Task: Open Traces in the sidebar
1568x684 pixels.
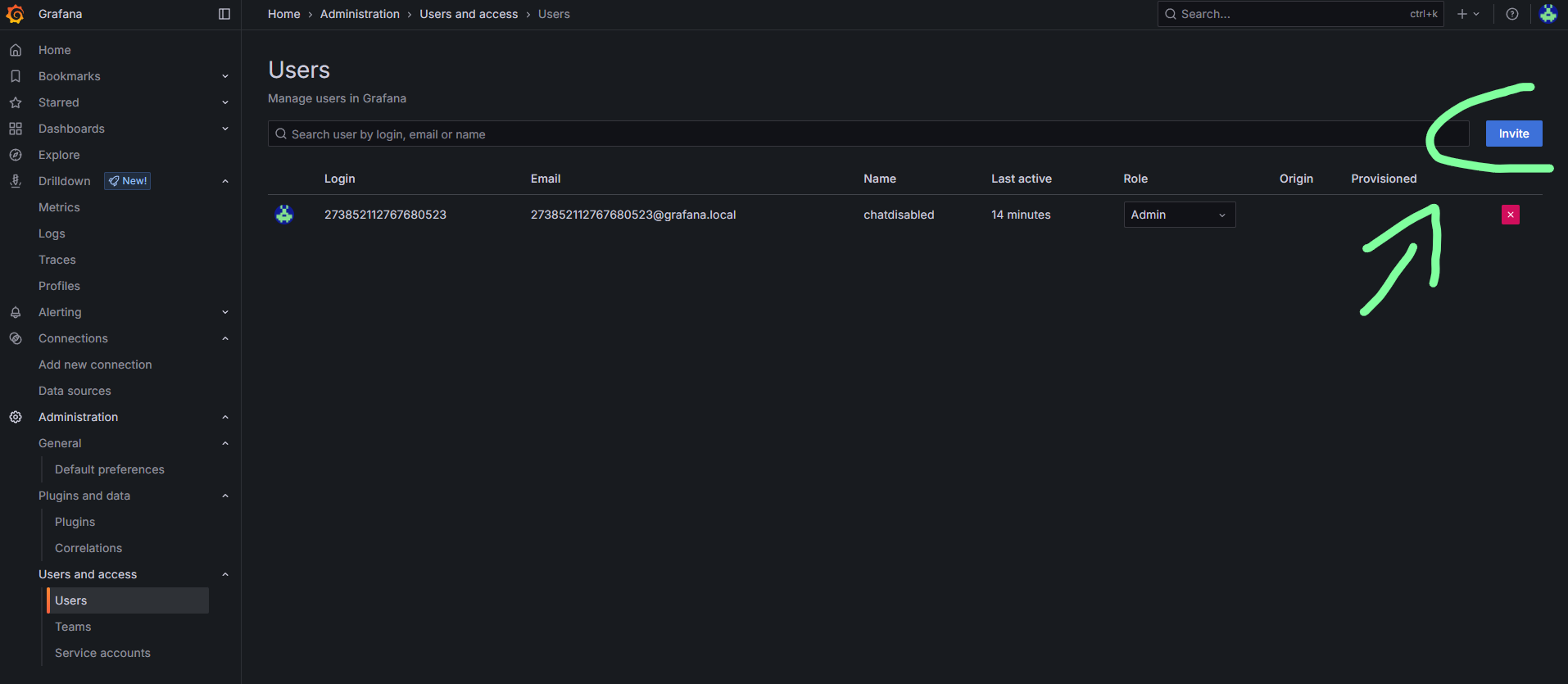Action: tap(57, 260)
